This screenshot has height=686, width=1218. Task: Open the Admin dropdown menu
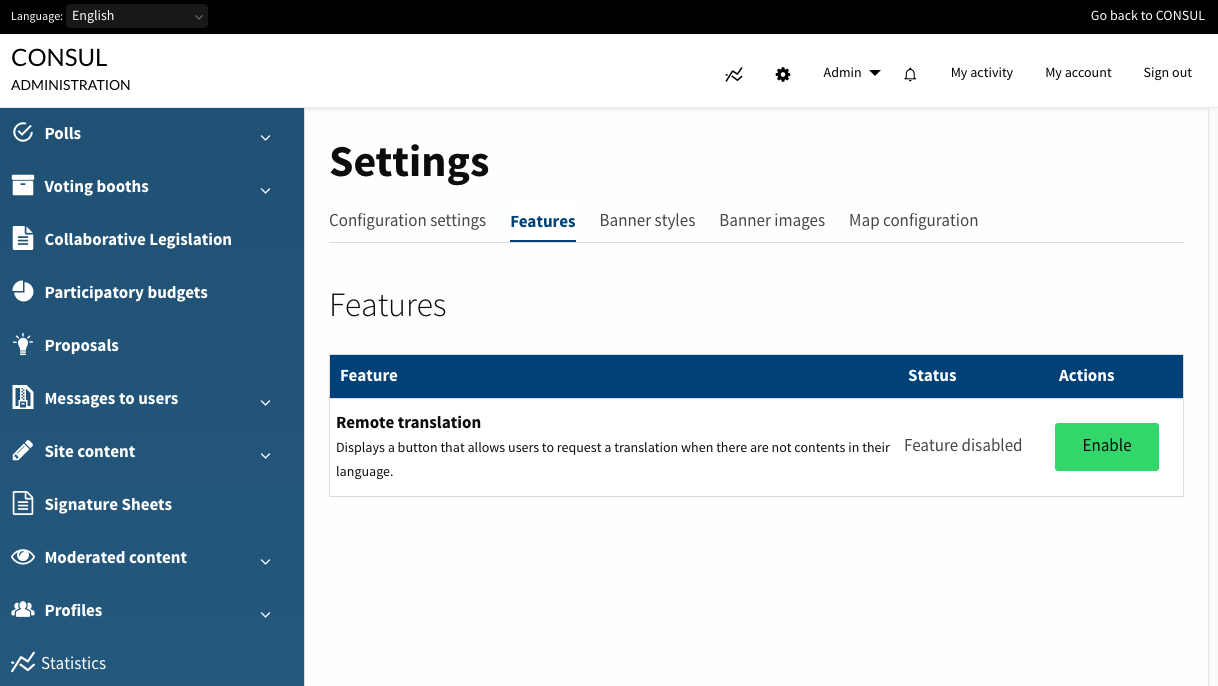pos(851,72)
